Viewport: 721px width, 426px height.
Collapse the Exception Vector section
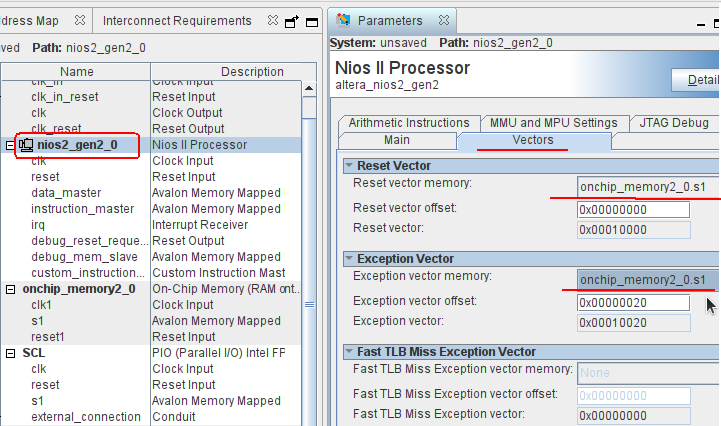tap(349, 258)
